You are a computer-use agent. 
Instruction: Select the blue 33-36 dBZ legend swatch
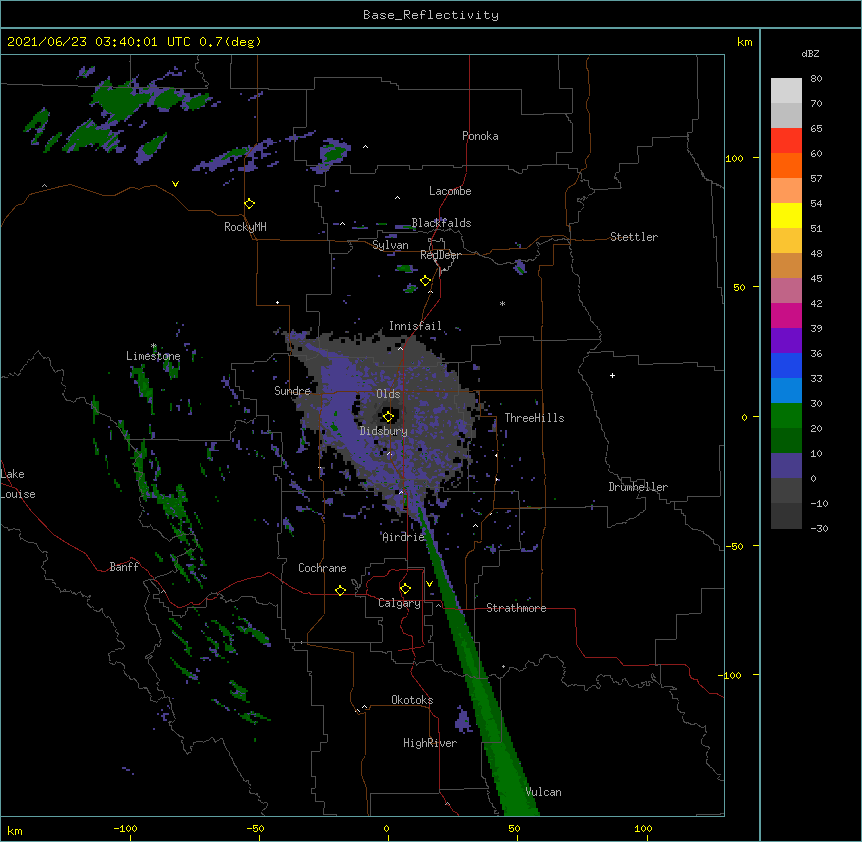(x=786, y=365)
